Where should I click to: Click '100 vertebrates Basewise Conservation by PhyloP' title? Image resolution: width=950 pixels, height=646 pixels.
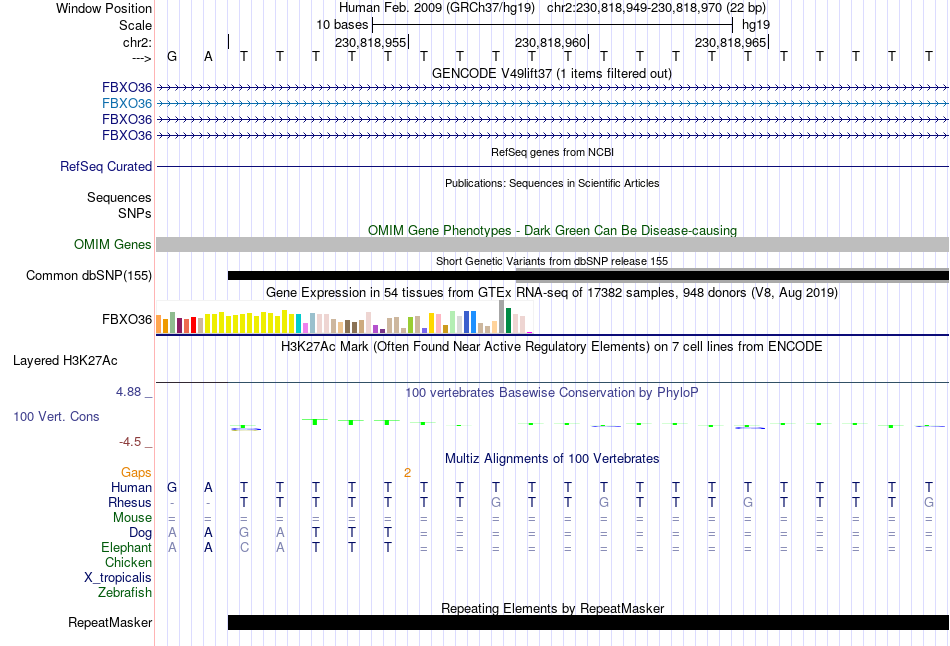[551, 393]
